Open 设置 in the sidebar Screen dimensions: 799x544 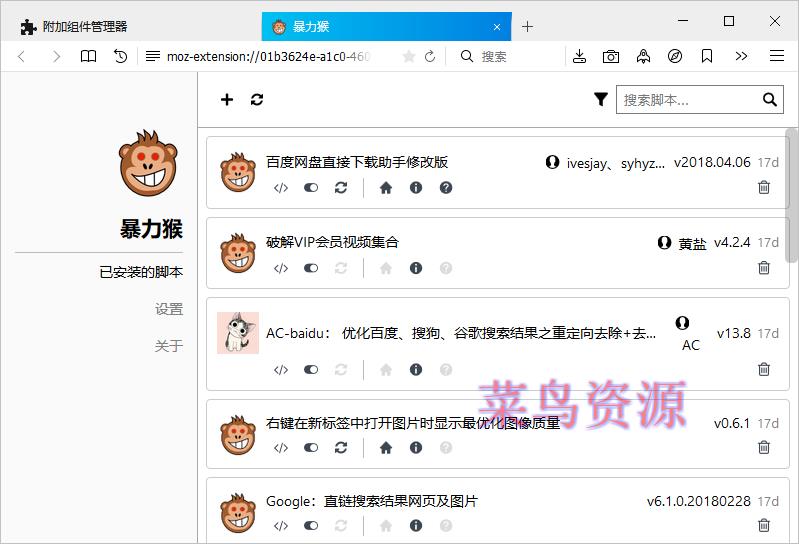(x=169, y=309)
